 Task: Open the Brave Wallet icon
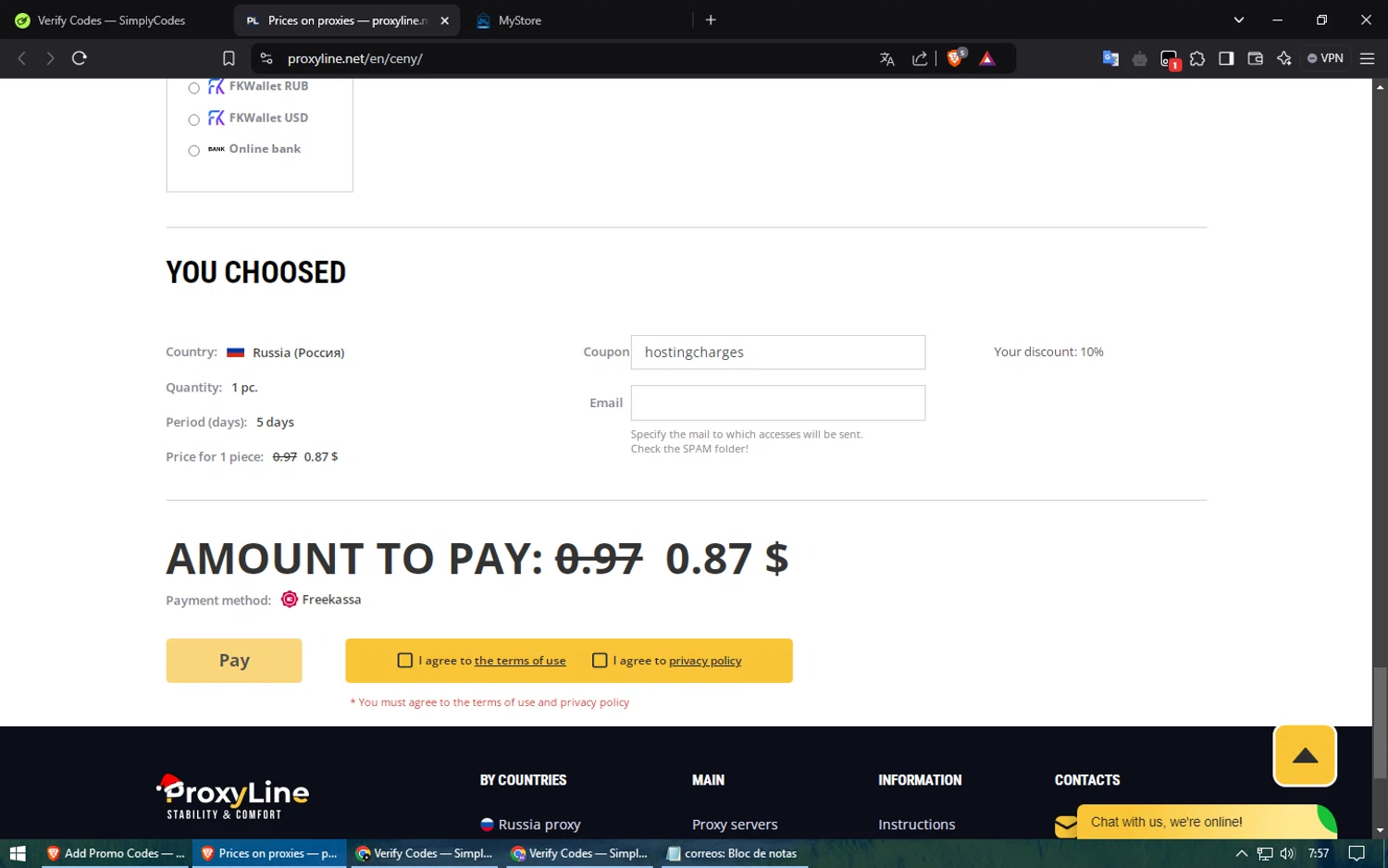[x=1255, y=58]
